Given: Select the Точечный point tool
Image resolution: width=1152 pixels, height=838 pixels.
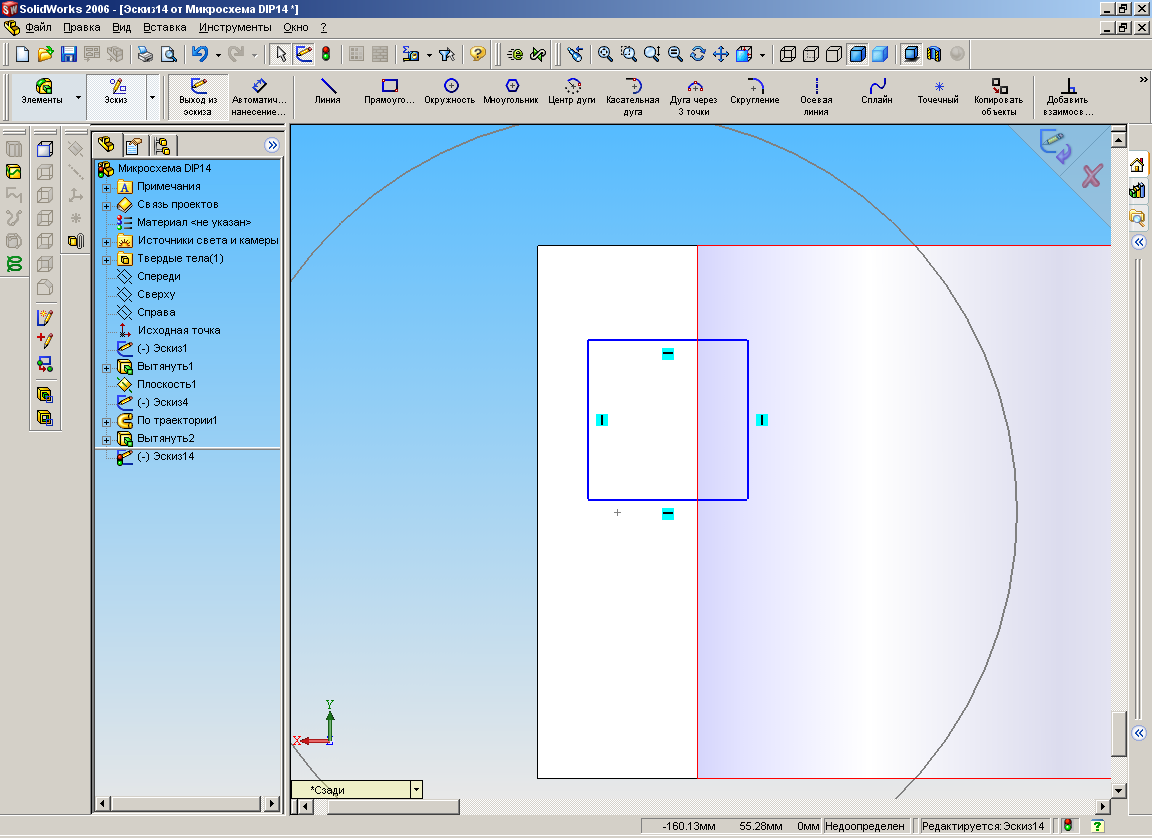Looking at the screenshot, I should (x=938, y=93).
